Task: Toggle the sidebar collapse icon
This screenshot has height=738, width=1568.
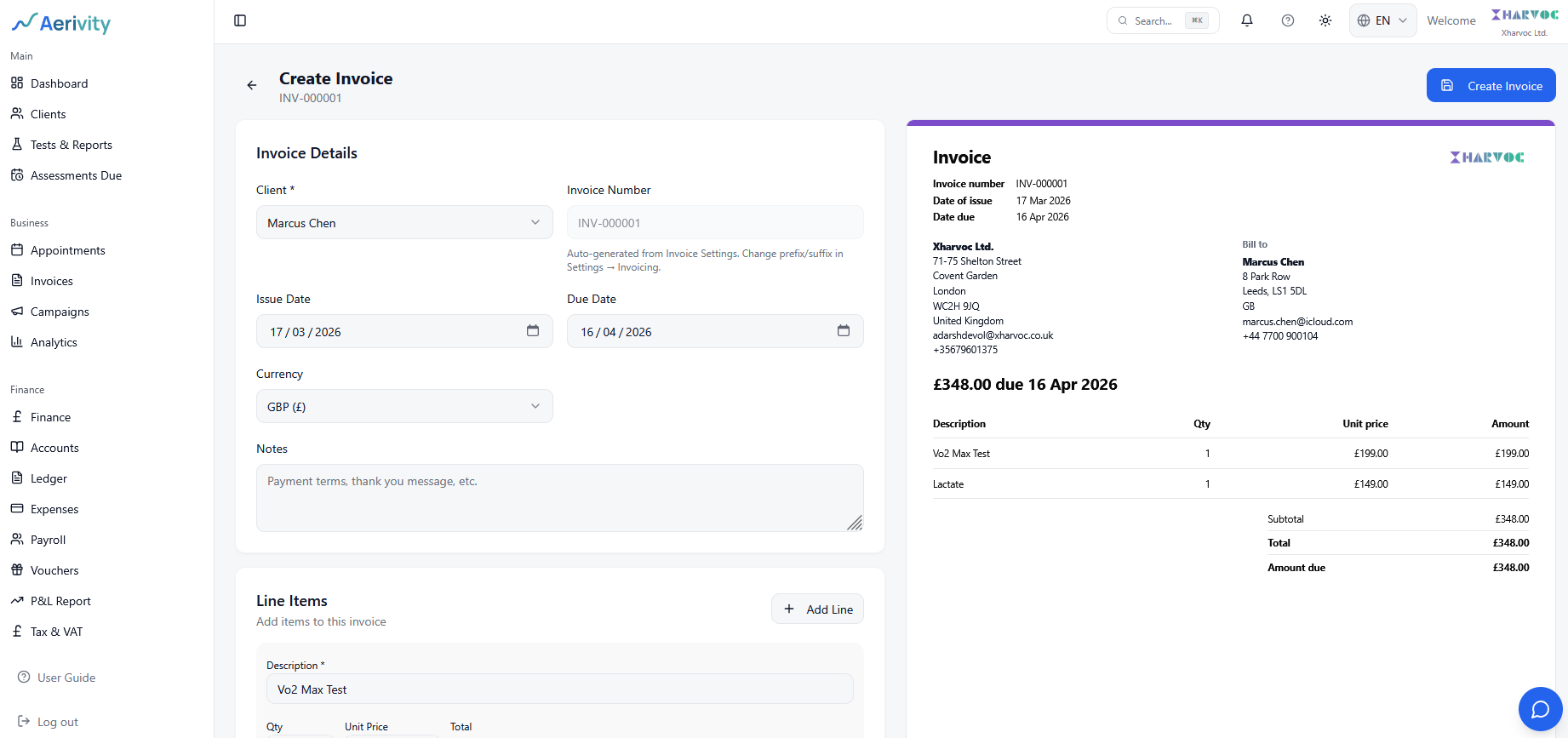Action: point(240,20)
